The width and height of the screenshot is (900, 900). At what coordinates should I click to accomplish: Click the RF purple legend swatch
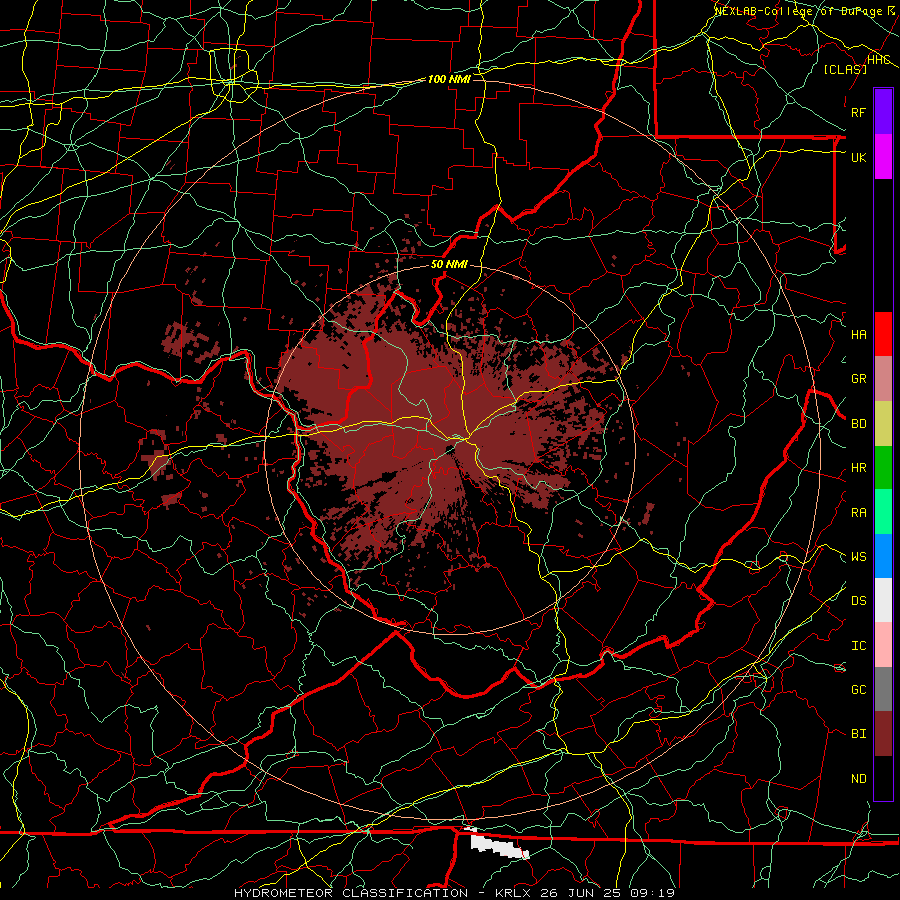(x=883, y=112)
